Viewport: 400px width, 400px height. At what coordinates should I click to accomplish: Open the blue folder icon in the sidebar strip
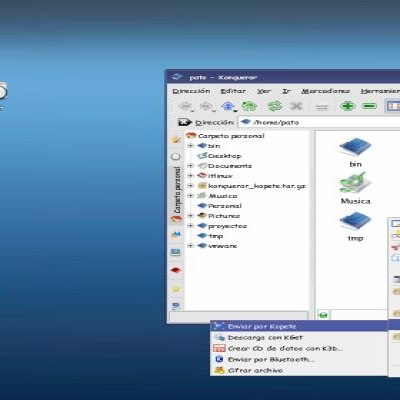[x=176, y=252]
